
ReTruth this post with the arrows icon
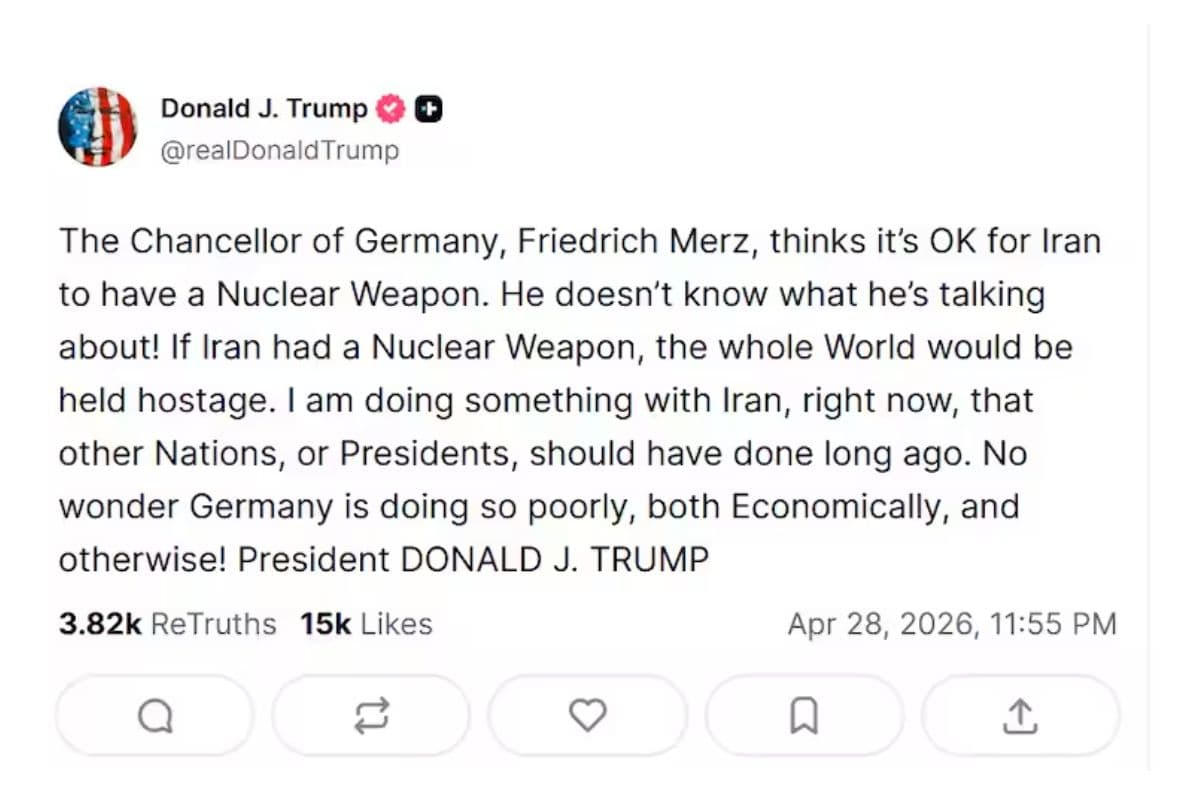tap(371, 715)
